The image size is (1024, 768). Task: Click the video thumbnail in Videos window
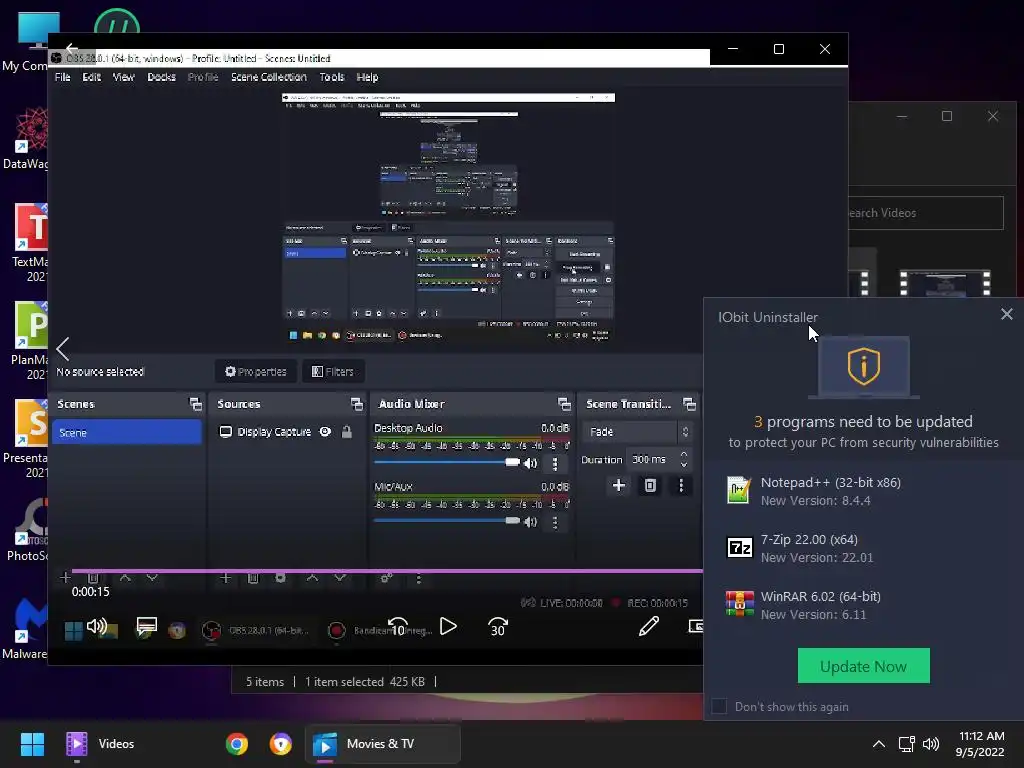click(945, 283)
